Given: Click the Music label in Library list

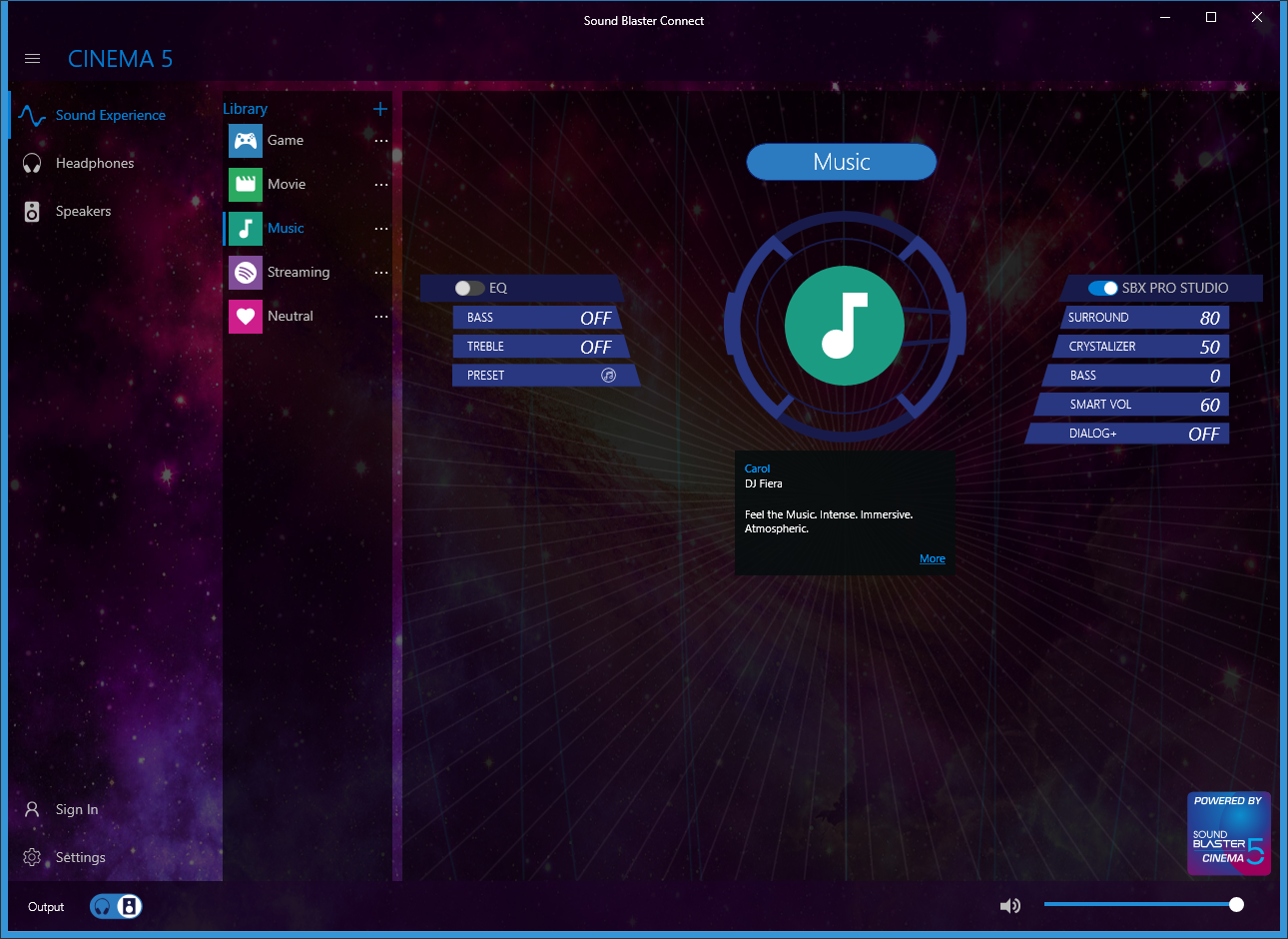Looking at the screenshot, I should [x=286, y=229].
